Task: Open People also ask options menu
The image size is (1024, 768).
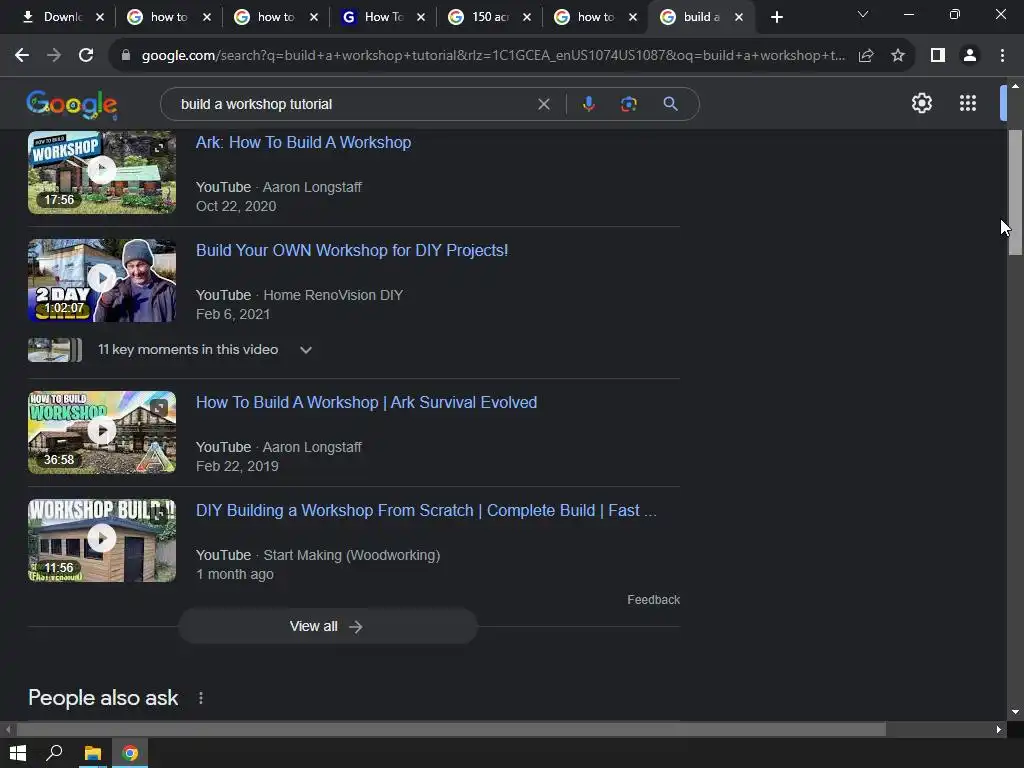Action: (200, 698)
